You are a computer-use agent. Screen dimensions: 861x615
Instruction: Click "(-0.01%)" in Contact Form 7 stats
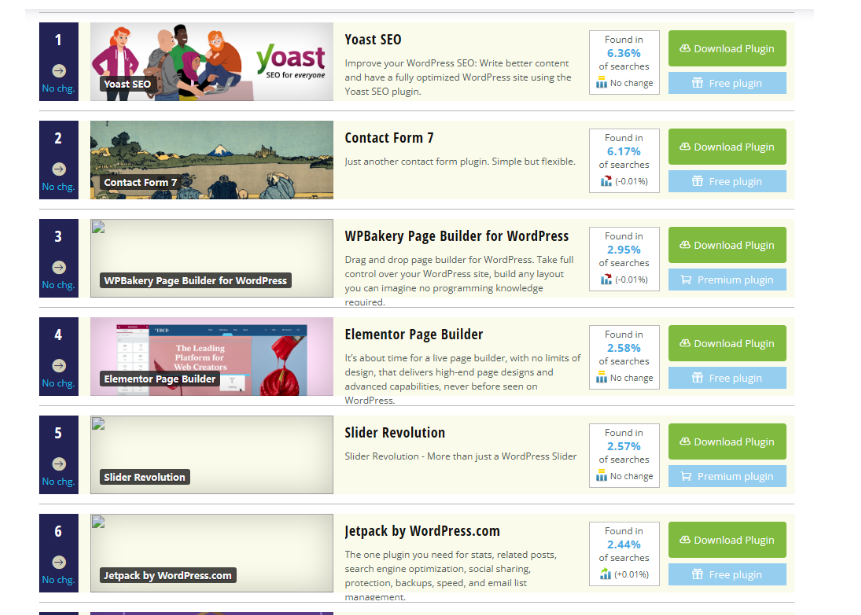click(631, 181)
